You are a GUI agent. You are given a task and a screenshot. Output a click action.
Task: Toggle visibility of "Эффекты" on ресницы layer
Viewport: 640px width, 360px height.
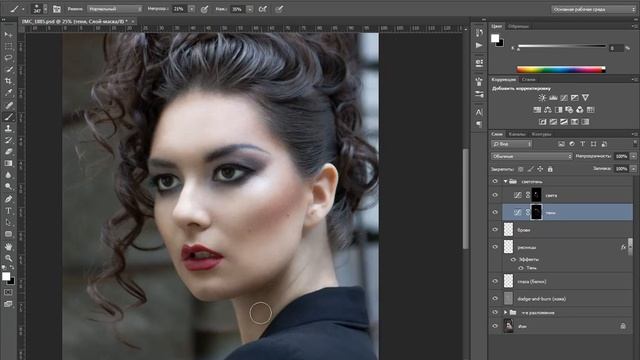pos(513,260)
